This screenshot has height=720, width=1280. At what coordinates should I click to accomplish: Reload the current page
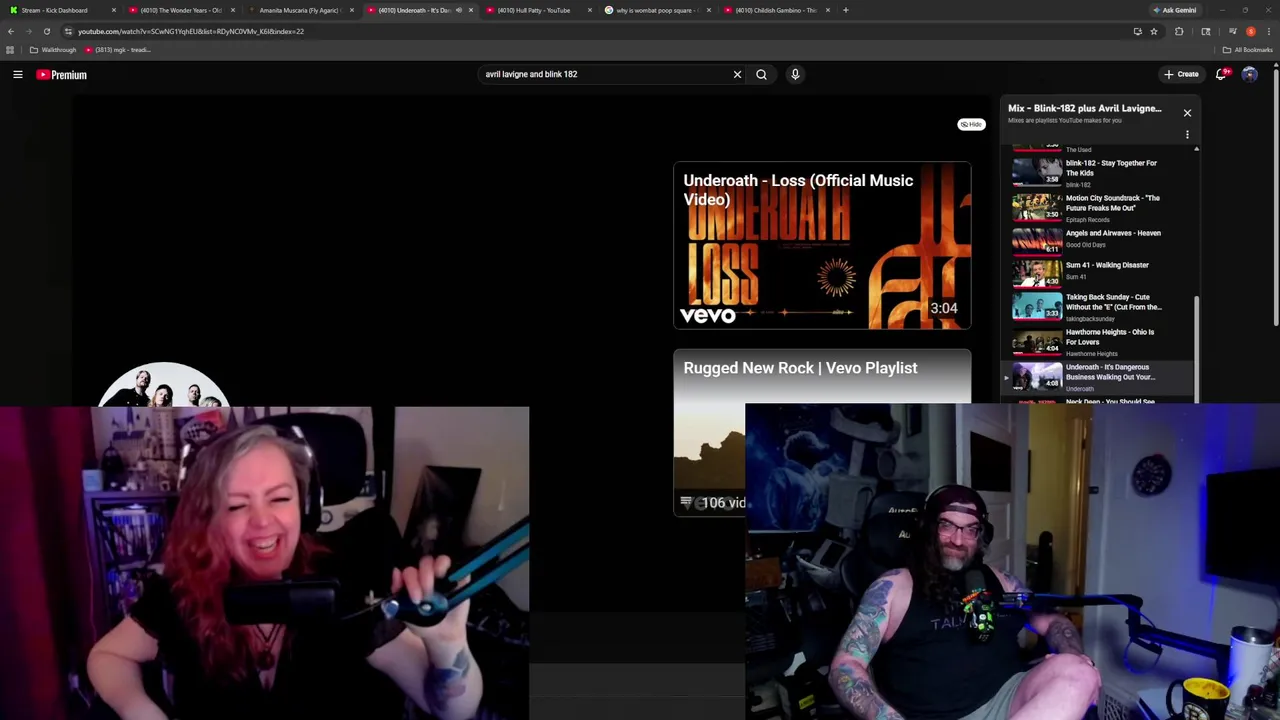[x=46, y=31]
